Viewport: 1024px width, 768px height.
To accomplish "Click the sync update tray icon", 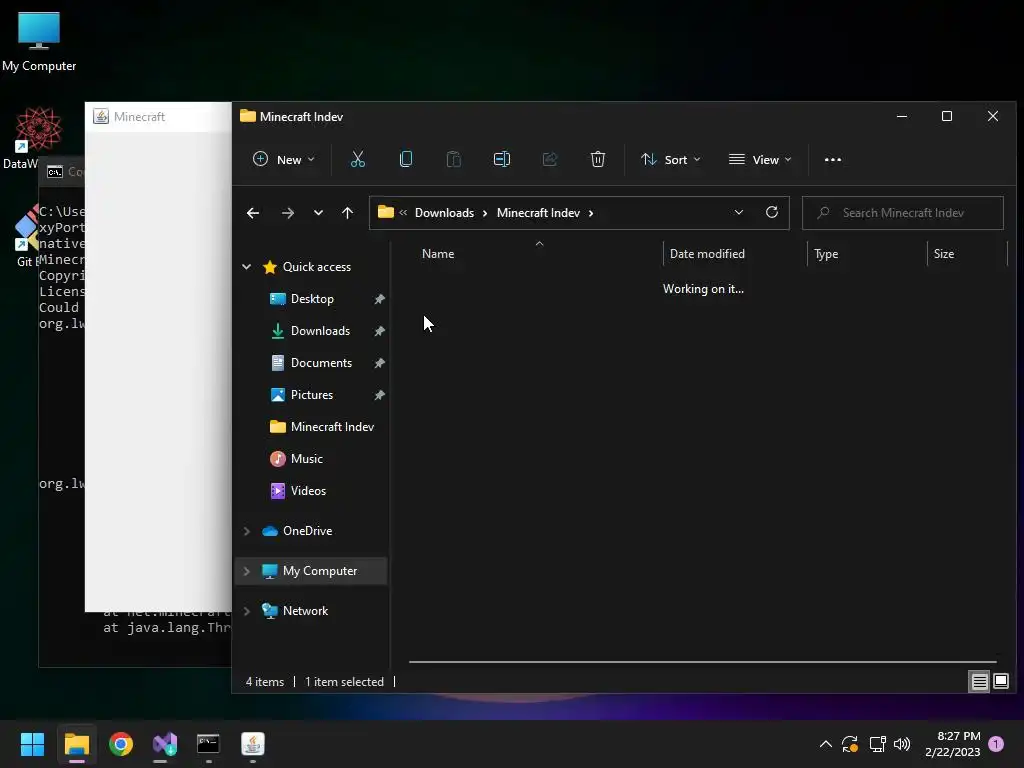I will point(850,744).
